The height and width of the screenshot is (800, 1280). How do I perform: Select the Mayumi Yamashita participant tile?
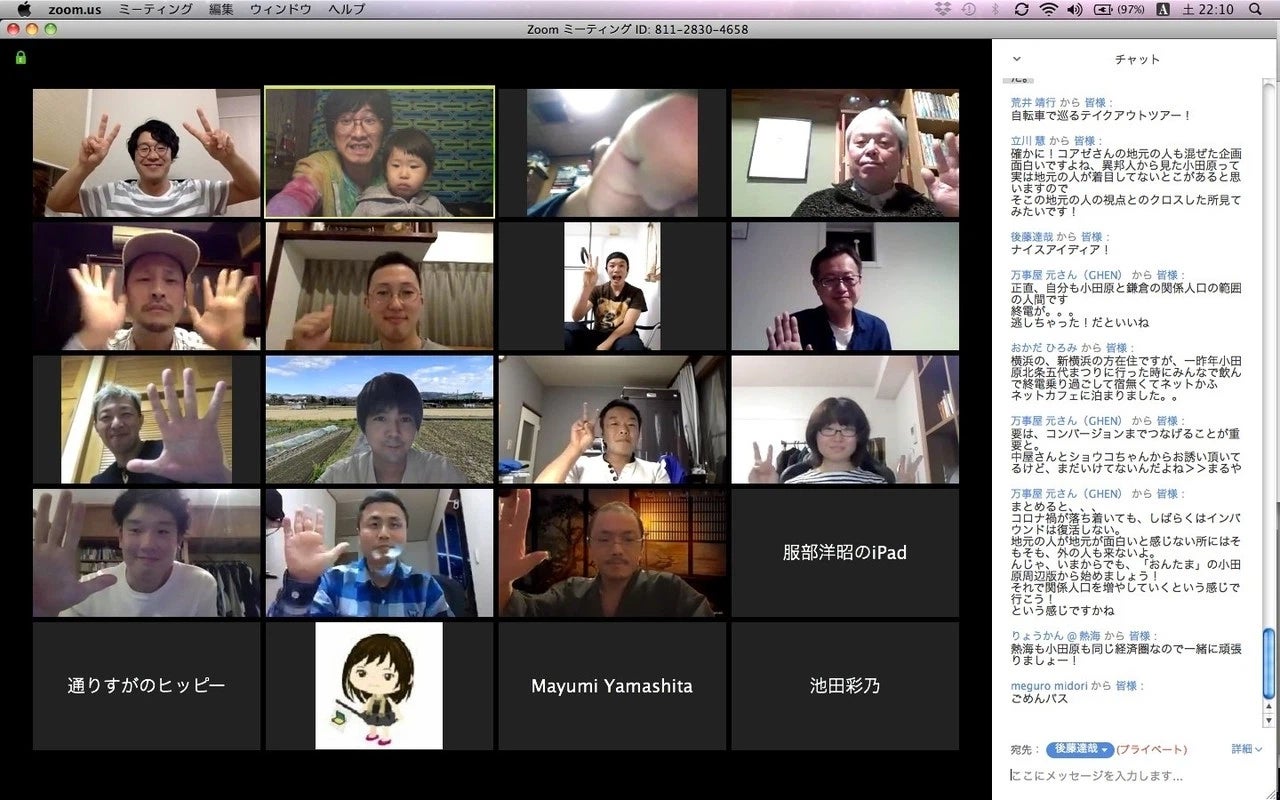coord(612,686)
